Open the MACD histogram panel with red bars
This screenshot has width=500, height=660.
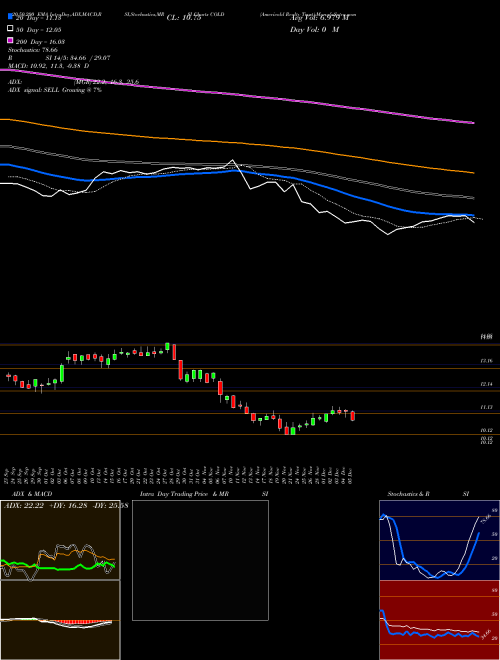(60, 620)
